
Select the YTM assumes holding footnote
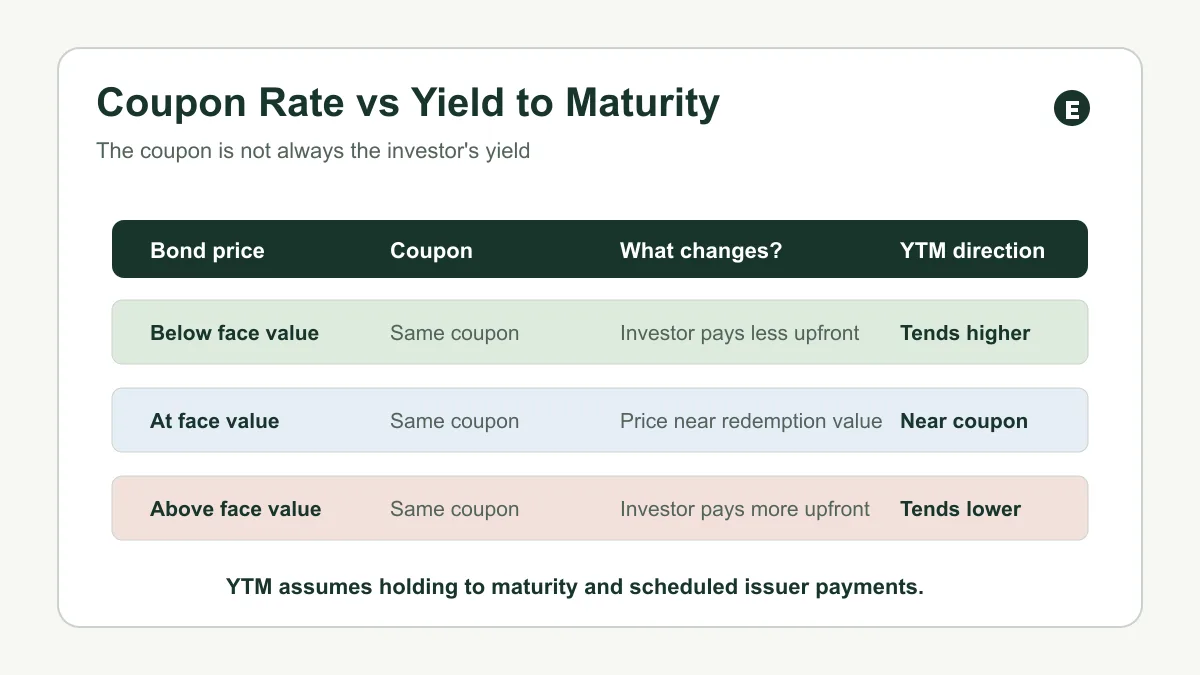tap(575, 587)
